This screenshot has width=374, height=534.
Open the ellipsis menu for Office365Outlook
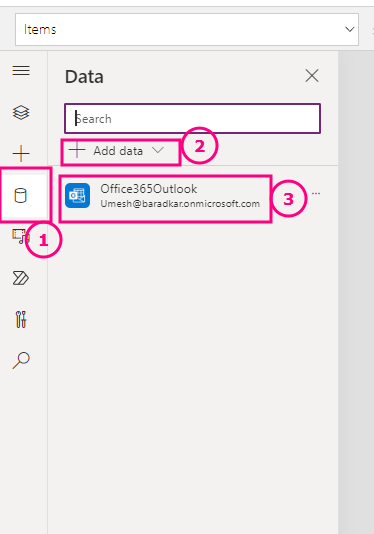pos(316,193)
